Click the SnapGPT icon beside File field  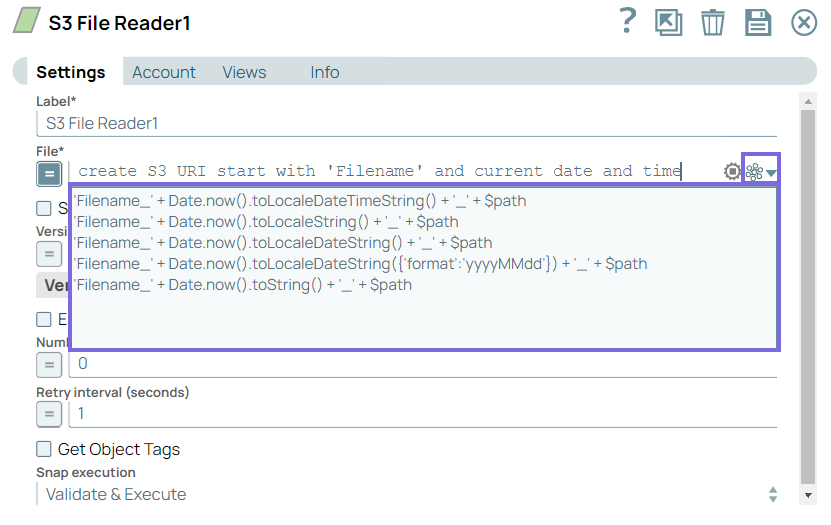tap(754, 172)
